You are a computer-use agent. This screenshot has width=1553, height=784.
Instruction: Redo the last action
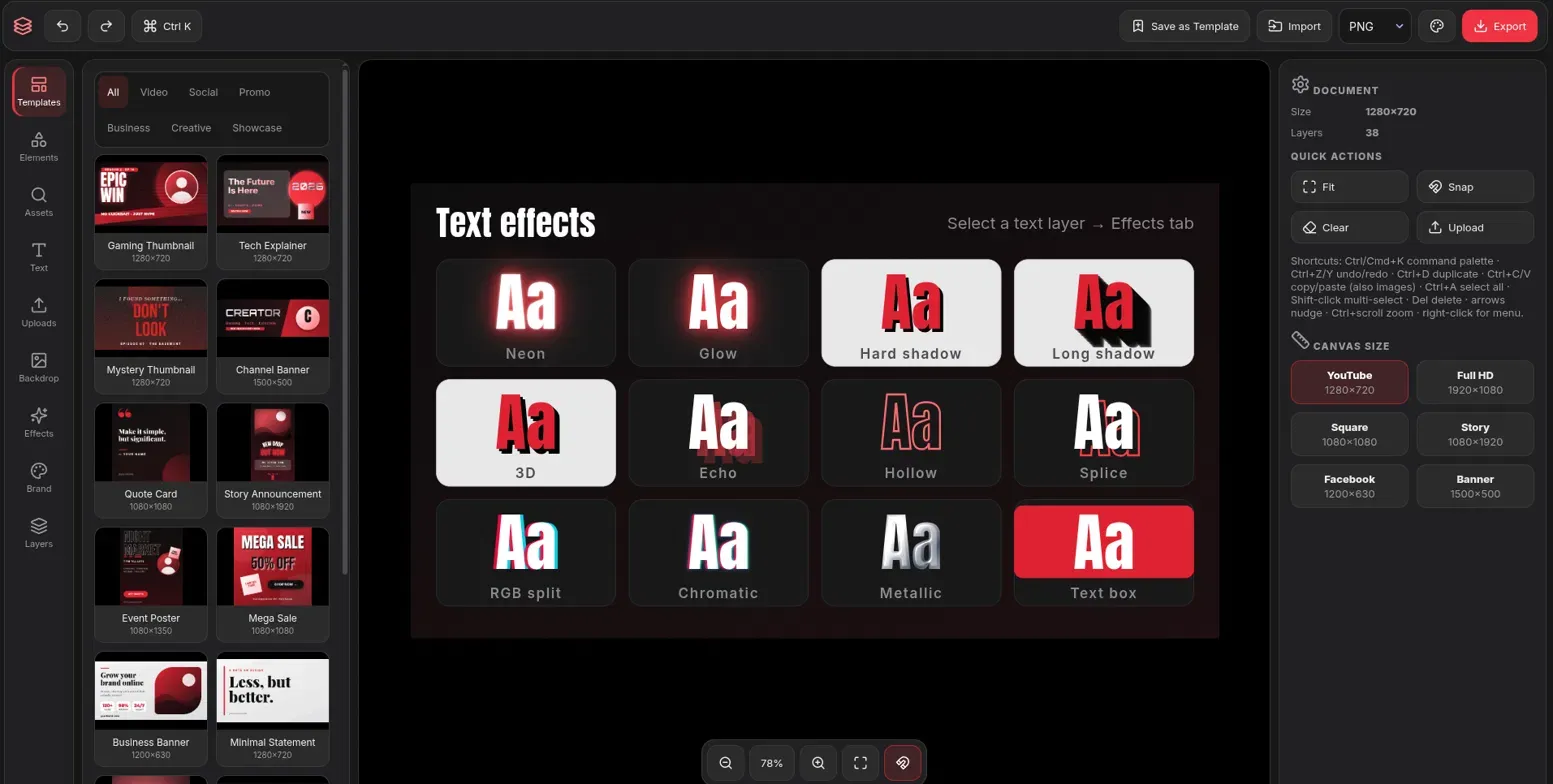click(x=106, y=26)
